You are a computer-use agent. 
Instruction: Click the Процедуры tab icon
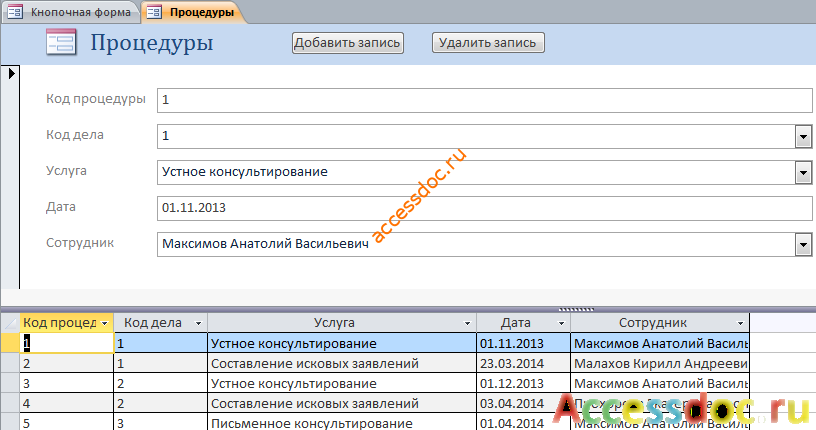[154, 12]
